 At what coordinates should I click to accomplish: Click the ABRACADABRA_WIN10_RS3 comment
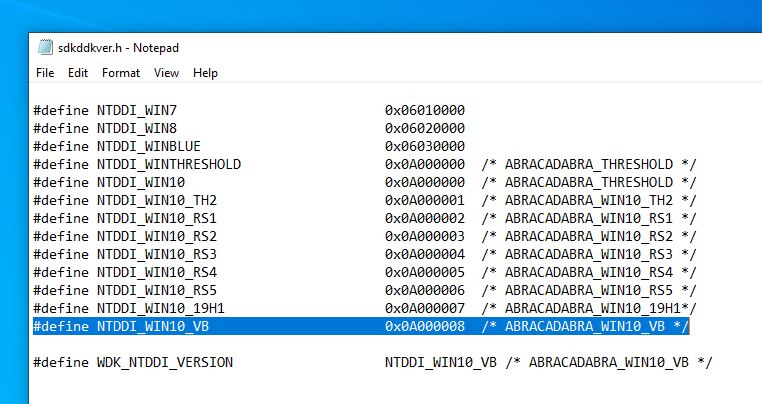(x=589, y=254)
